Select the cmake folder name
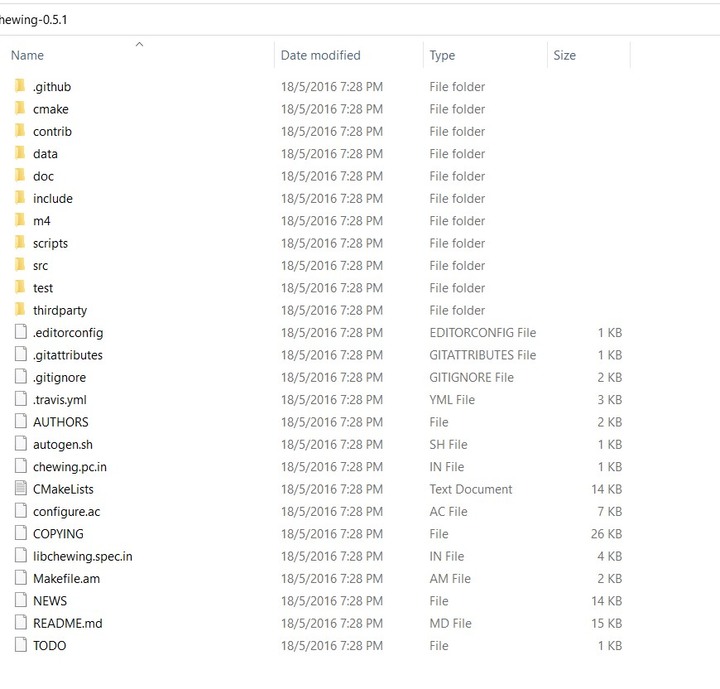This screenshot has height=689, width=720. (51, 109)
